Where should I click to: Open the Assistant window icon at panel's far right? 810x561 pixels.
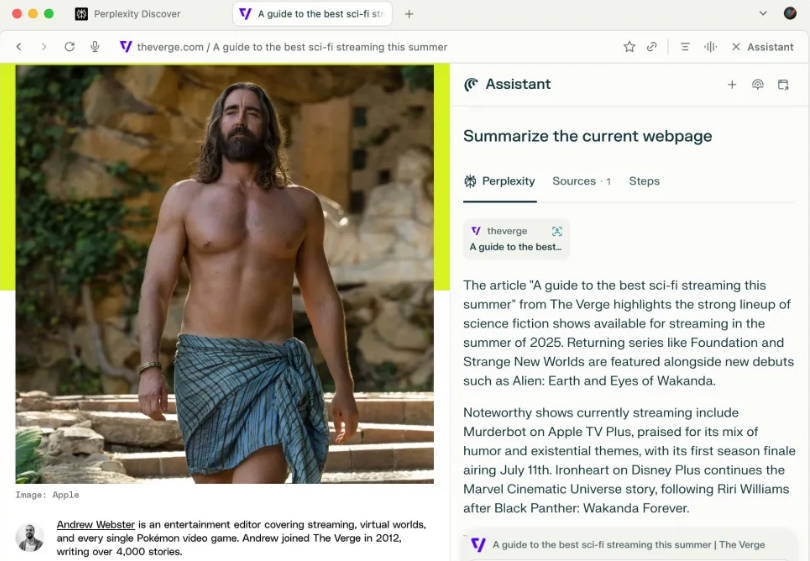(783, 85)
